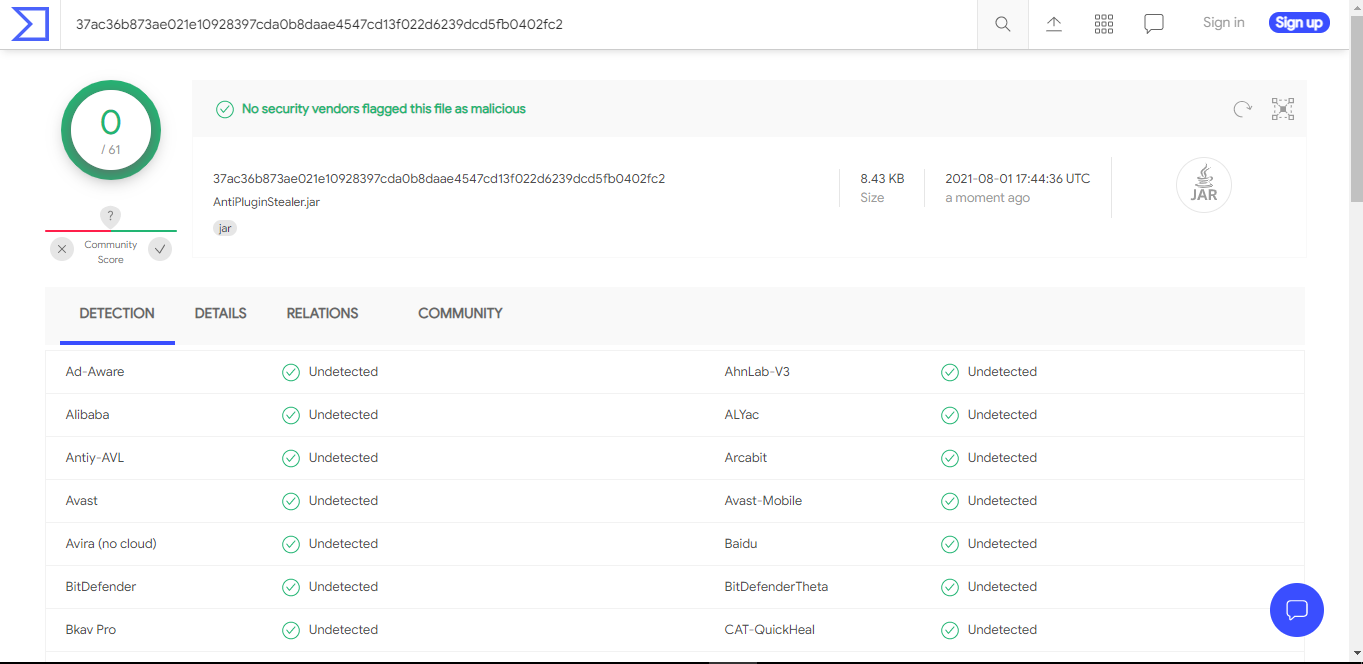Open the apps grid icon

pyautogui.click(x=1104, y=24)
